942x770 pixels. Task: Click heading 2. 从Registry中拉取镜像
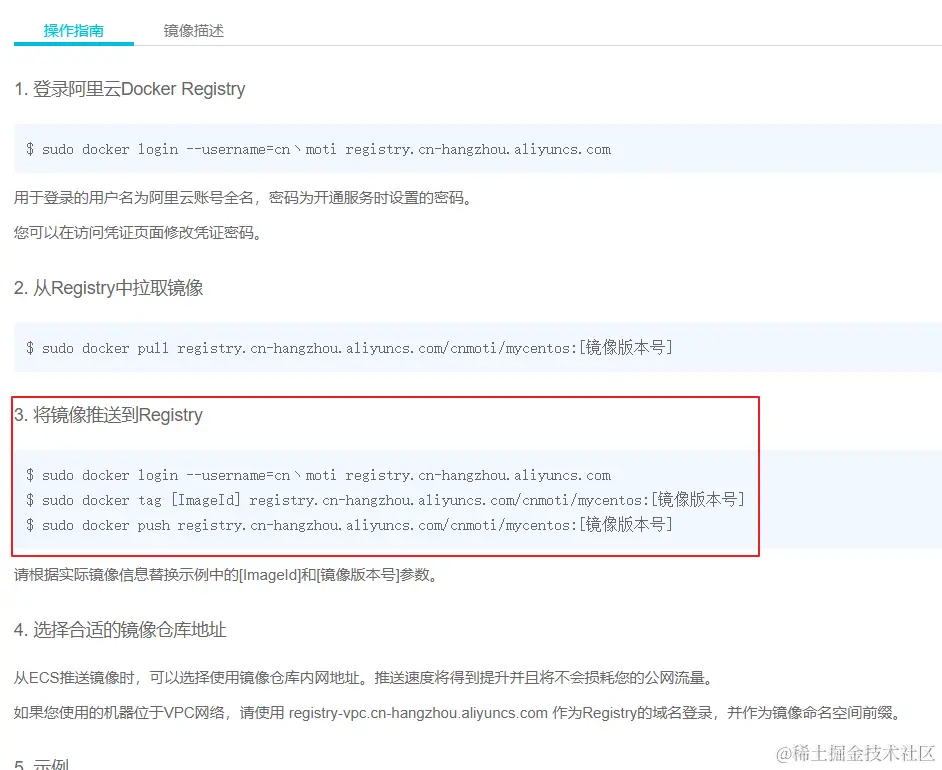tap(109, 288)
